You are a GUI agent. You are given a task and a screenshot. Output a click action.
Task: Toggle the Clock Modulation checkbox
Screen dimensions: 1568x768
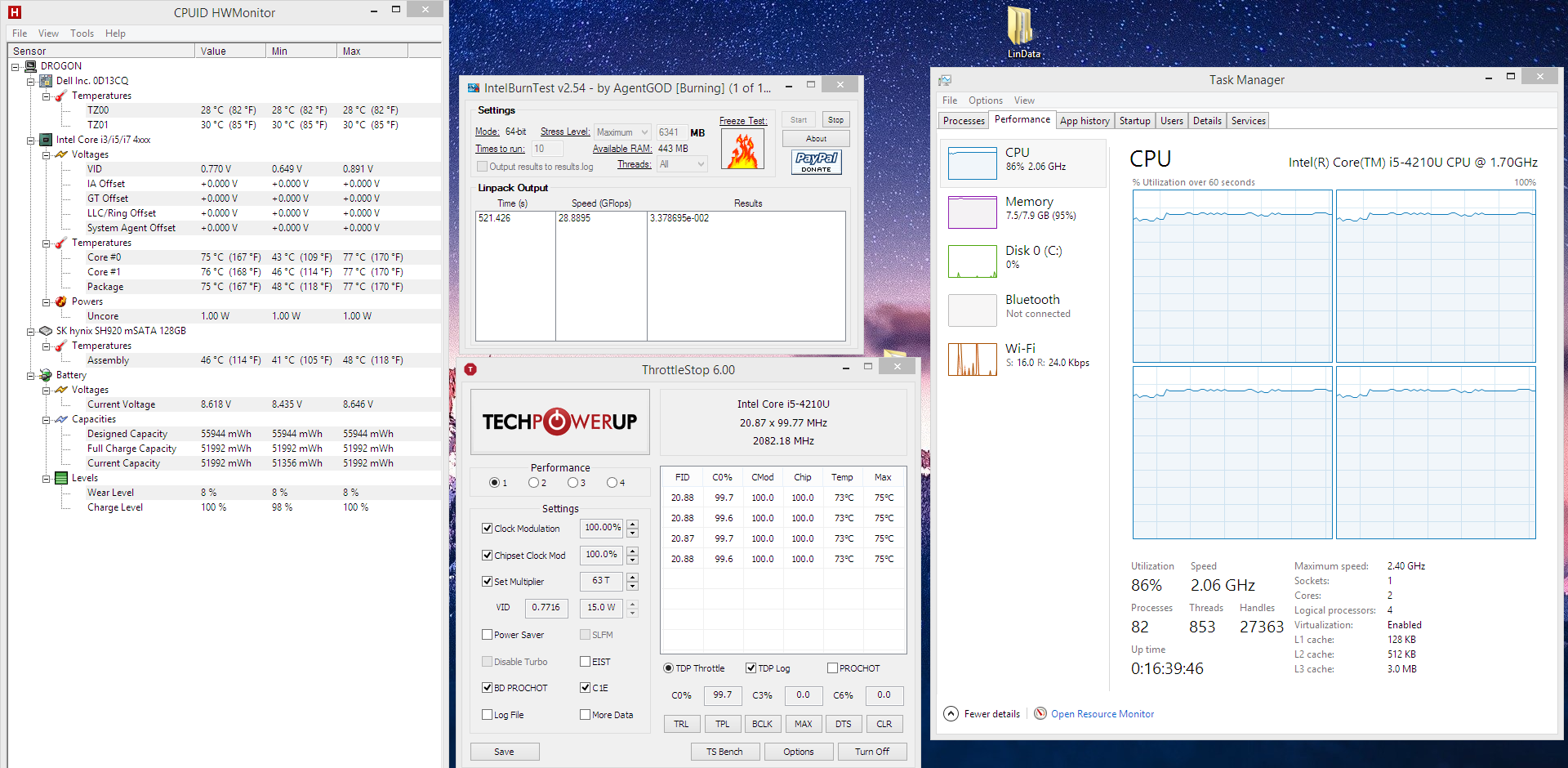(487, 529)
